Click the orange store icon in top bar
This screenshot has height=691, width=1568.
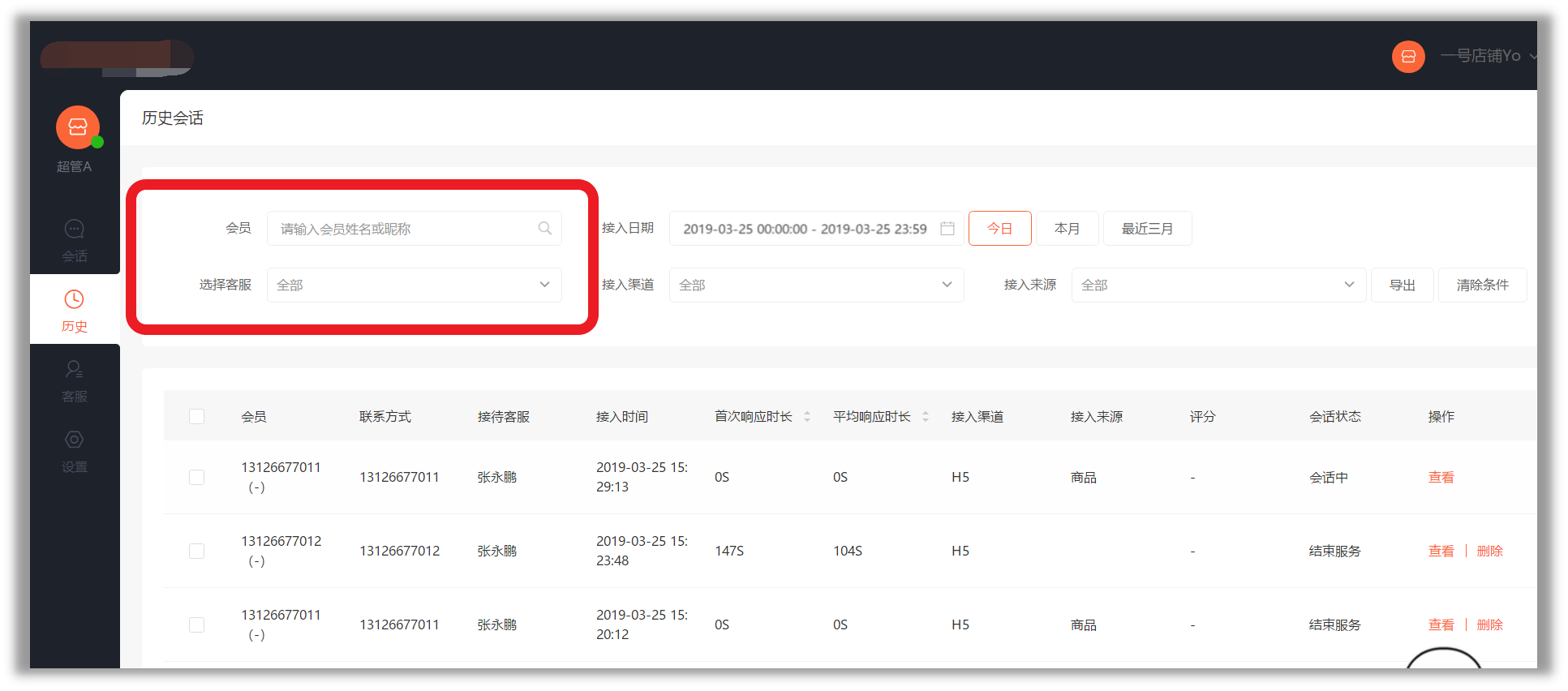(x=1408, y=57)
